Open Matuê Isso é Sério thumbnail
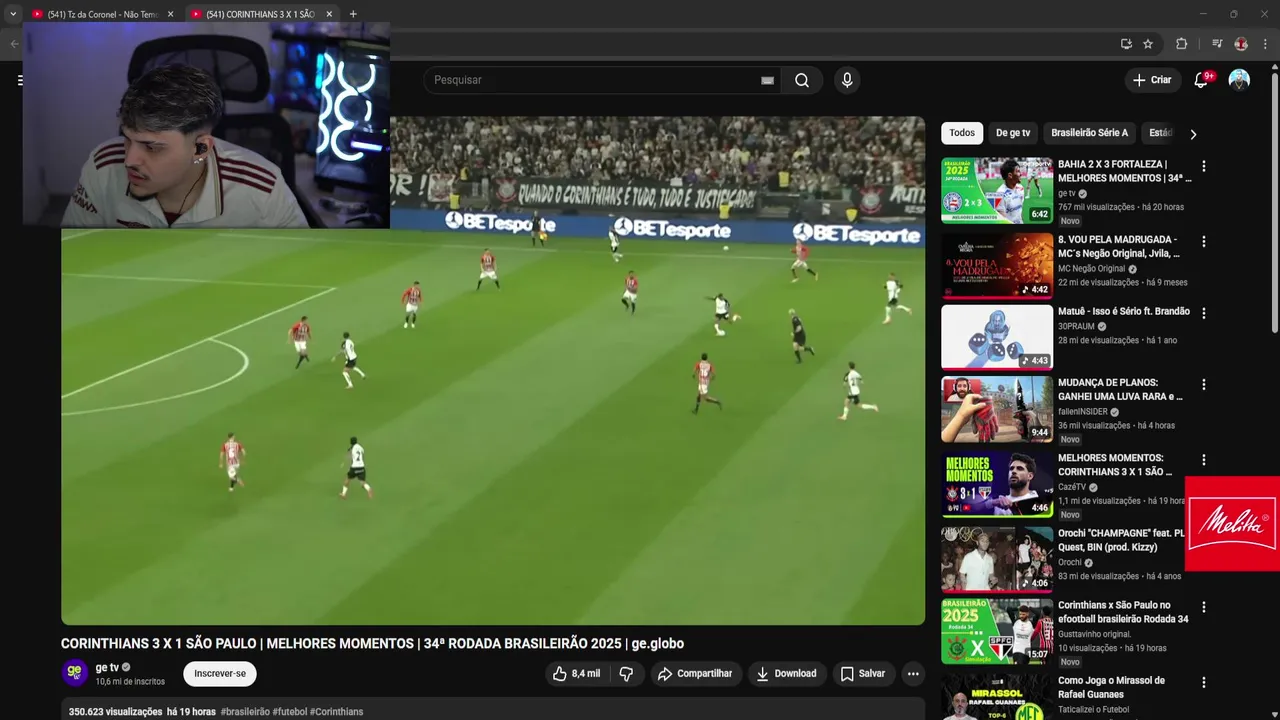The height and width of the screenshot is (720, 1280). (997, 337)
